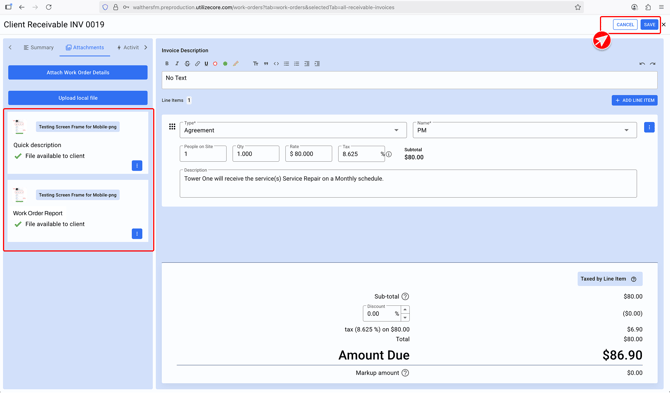Open text size option in editor
The height and width of the screenshot is (393, 670).
(x=256, y=64)
